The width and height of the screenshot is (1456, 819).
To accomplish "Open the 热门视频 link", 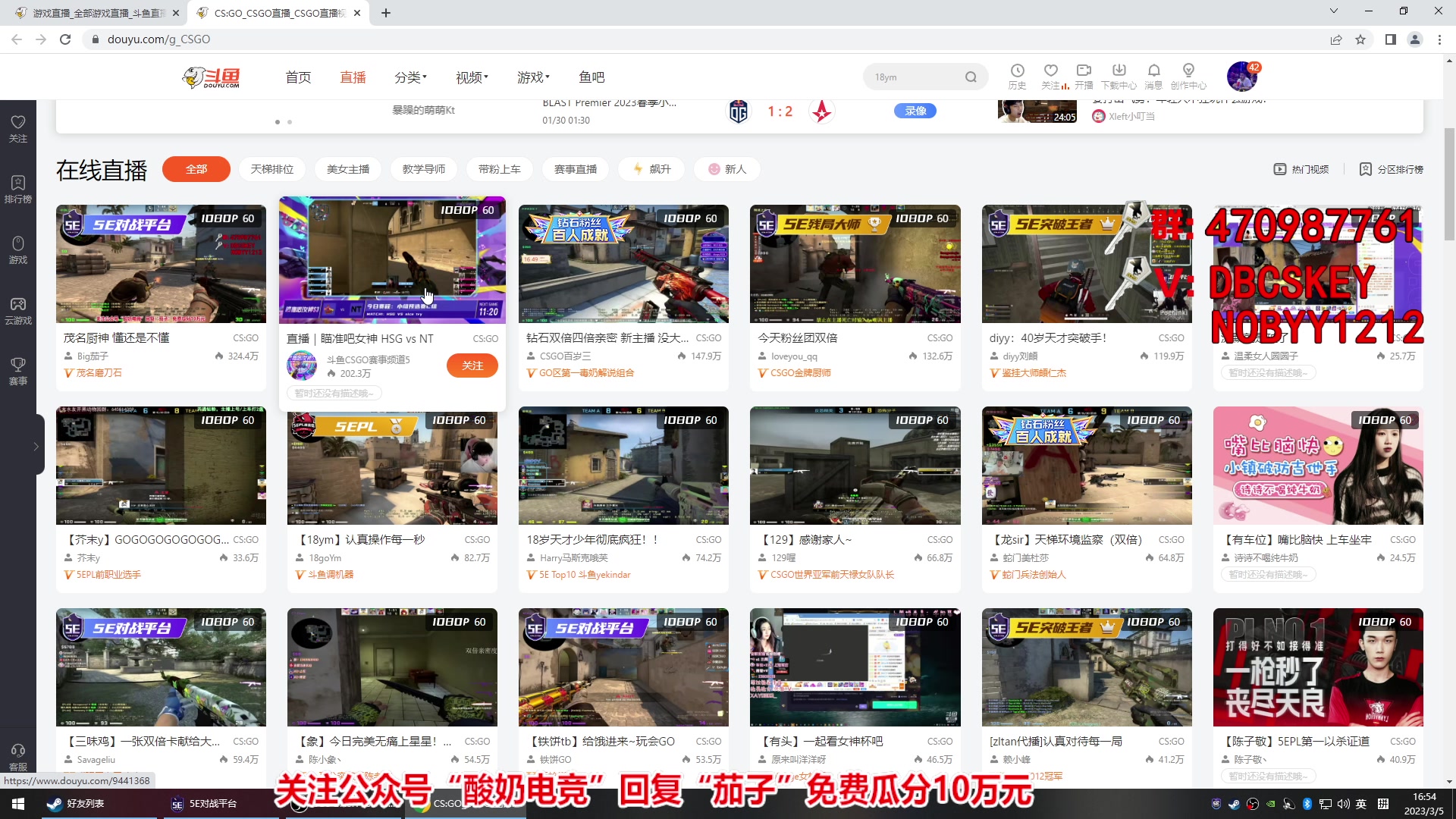I will click(x=1301, y=169).
